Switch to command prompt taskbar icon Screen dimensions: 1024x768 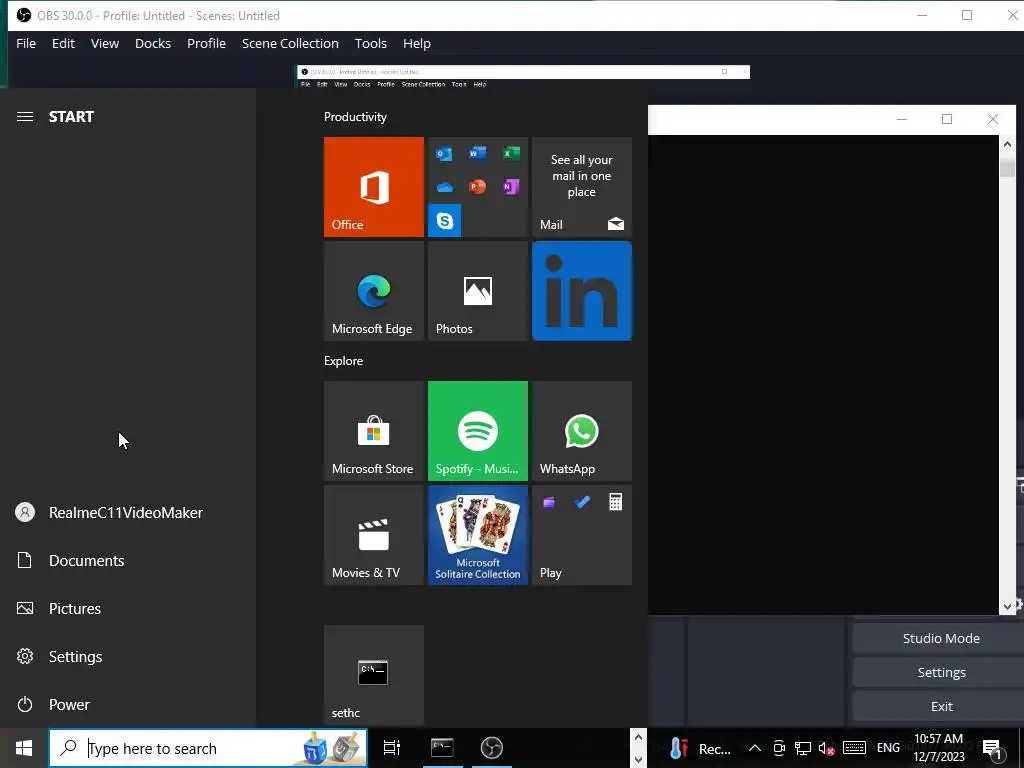(442, 748)
